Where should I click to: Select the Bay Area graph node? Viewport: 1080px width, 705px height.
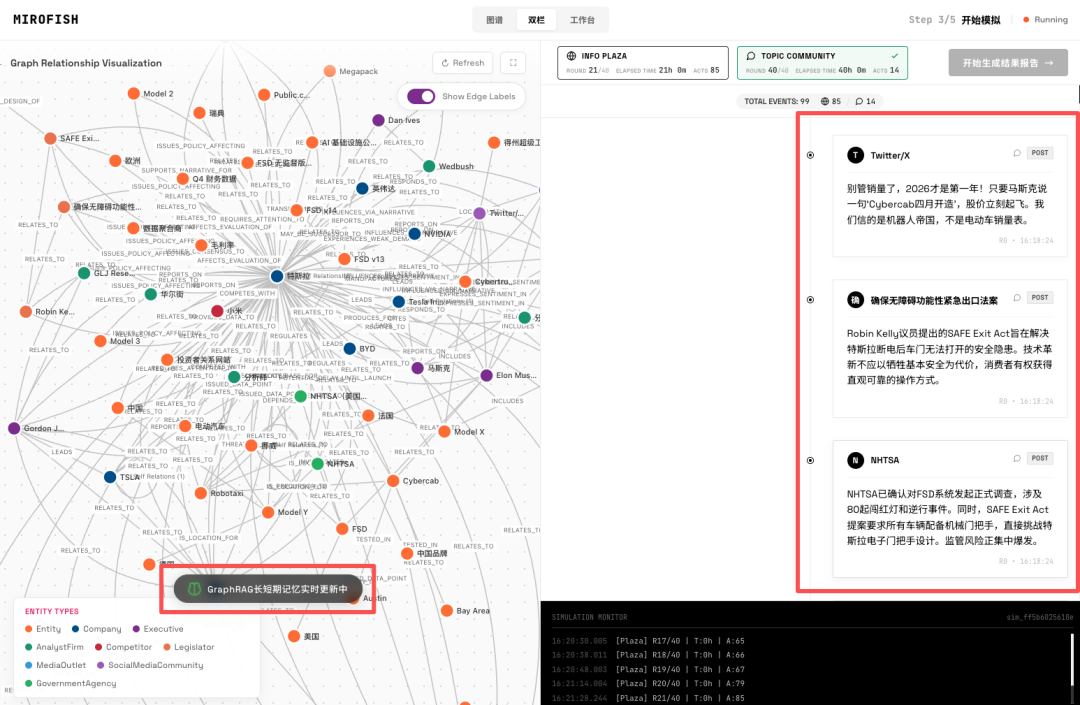[446, 610]
